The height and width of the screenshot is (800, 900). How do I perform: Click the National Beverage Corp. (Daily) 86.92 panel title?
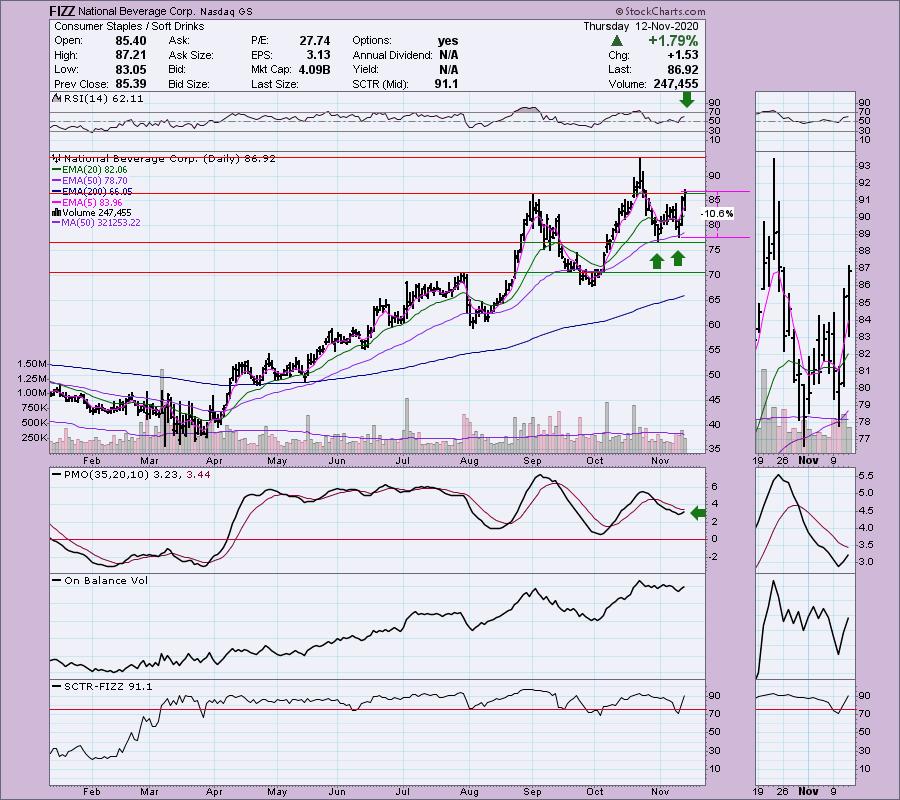point(170,158)
